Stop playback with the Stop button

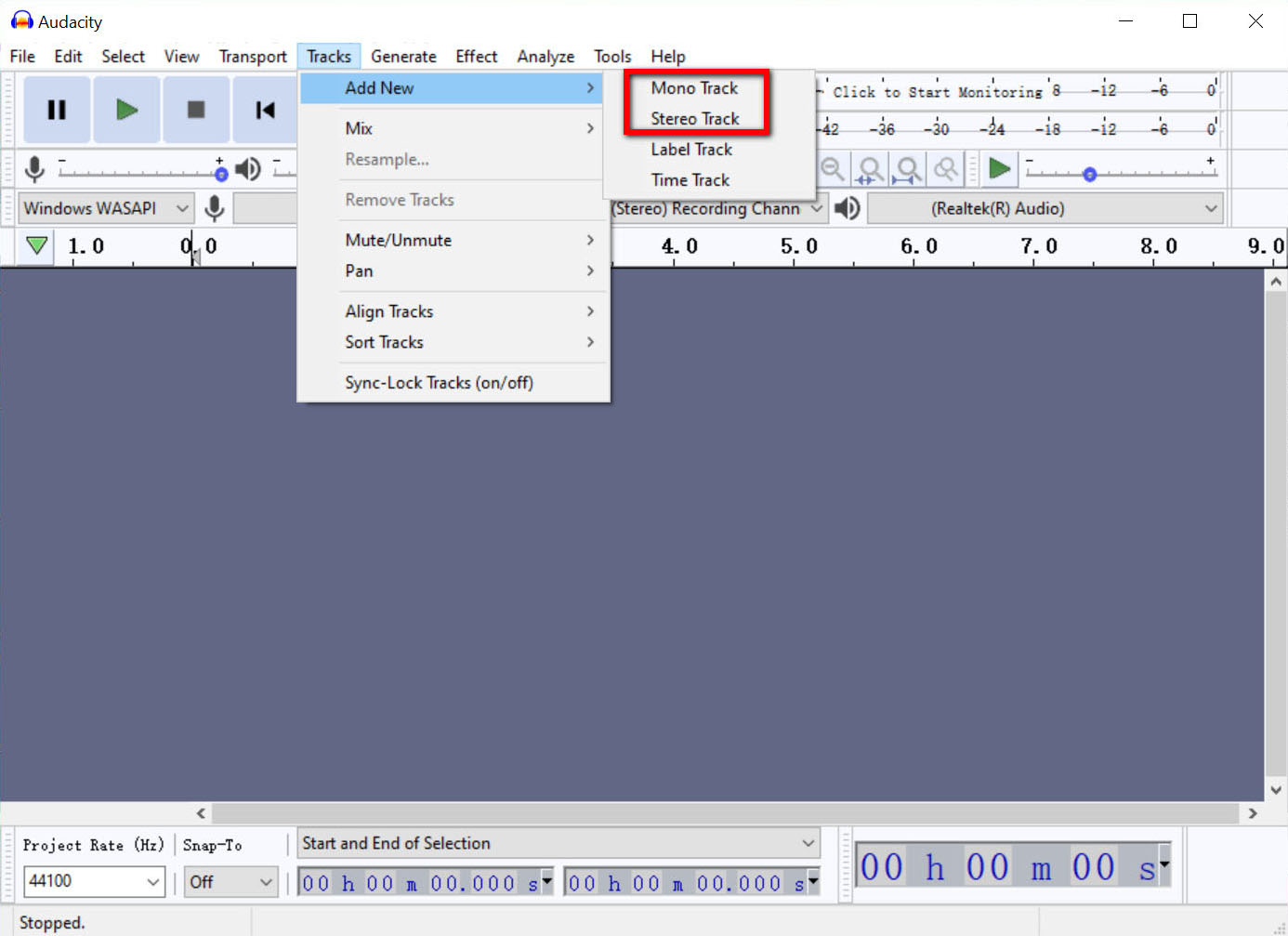196,110
